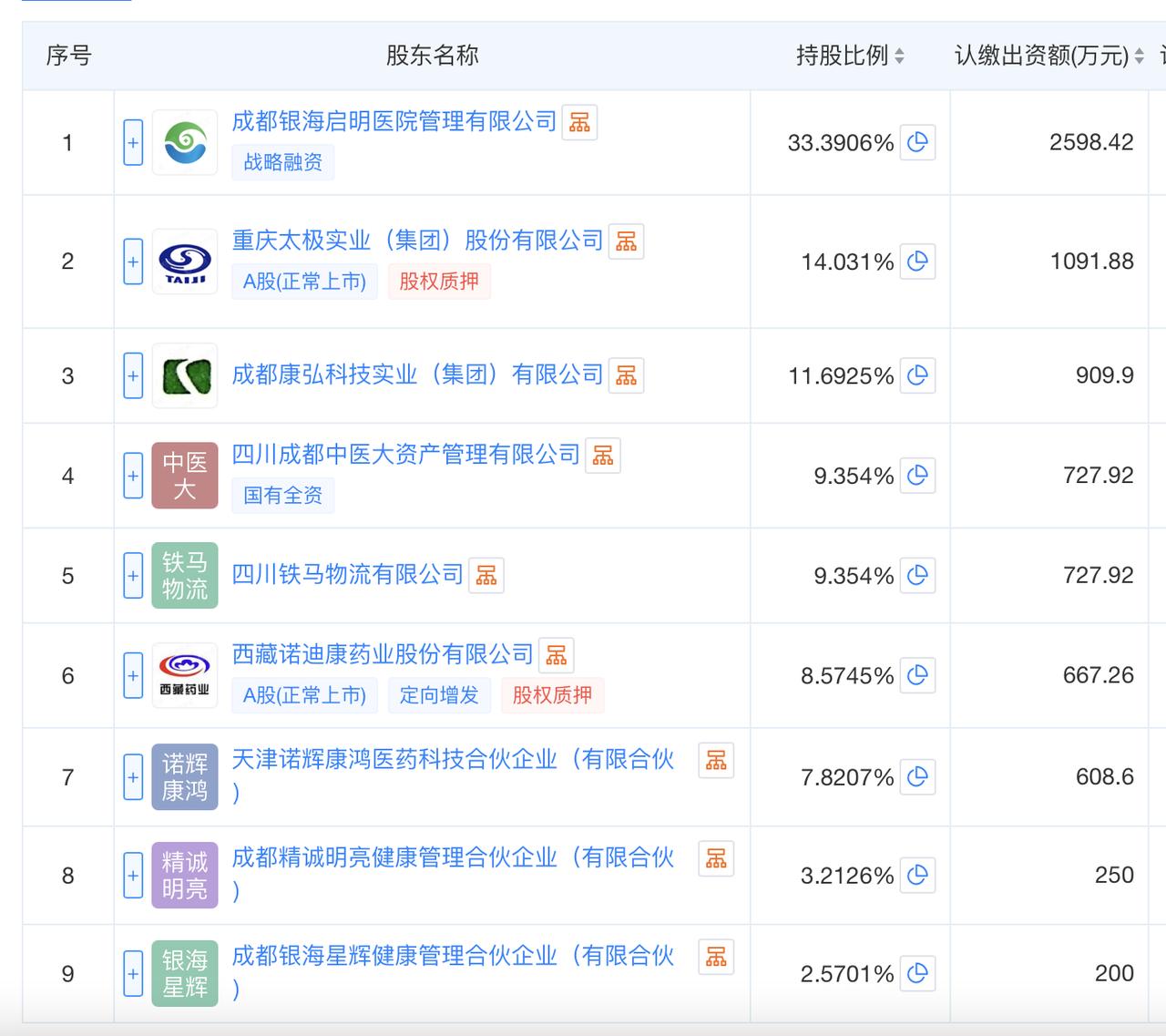Screen dimensions: 1166x1036
Task: Click the 精诚明亮 logo tile
Action: [x=185, y=876]
